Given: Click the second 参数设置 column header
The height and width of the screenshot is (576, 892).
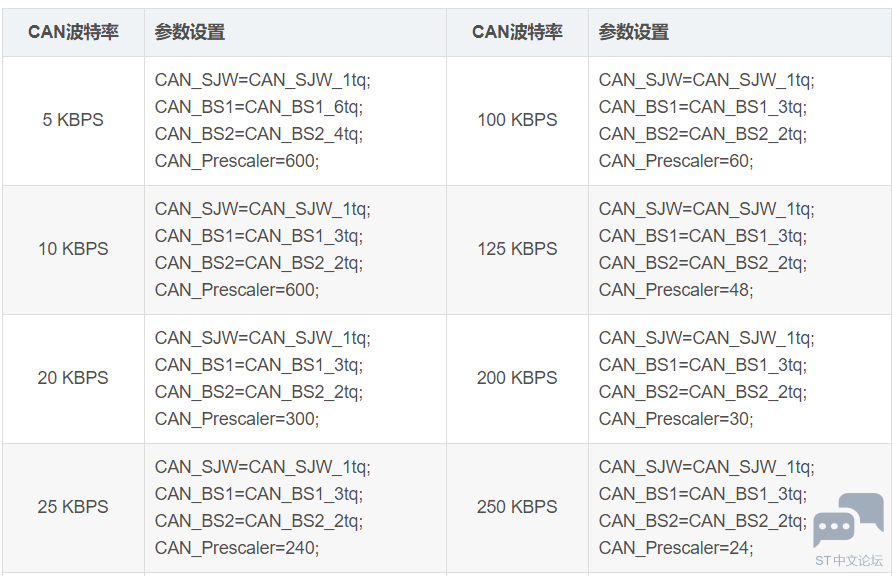Looking at the screenshot, I should point(633,32).
